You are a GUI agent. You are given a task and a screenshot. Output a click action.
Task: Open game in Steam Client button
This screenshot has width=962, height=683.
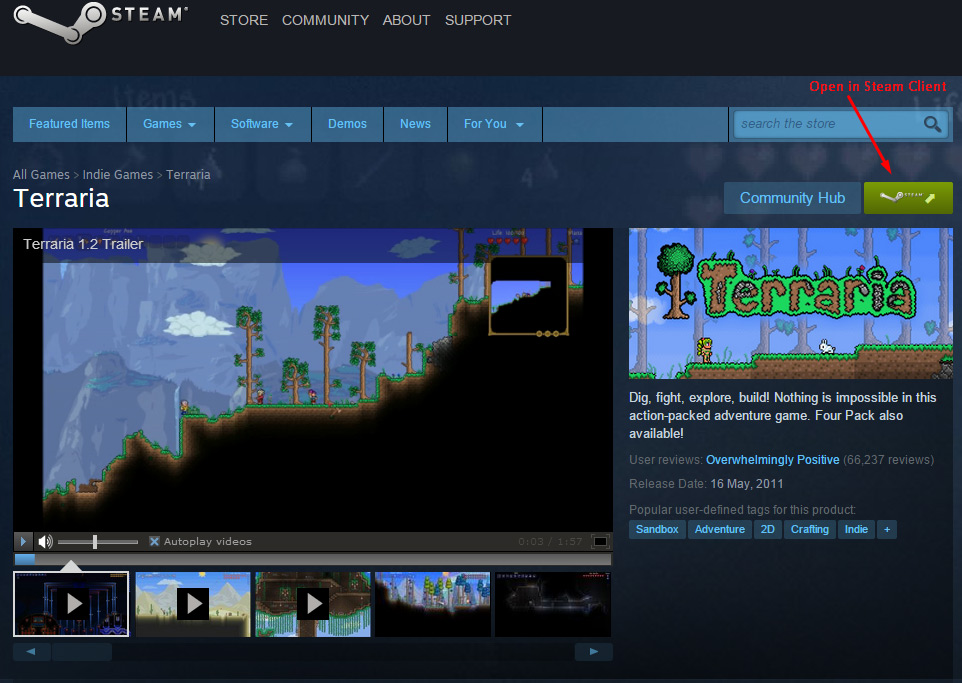click(x=907, y=198)
